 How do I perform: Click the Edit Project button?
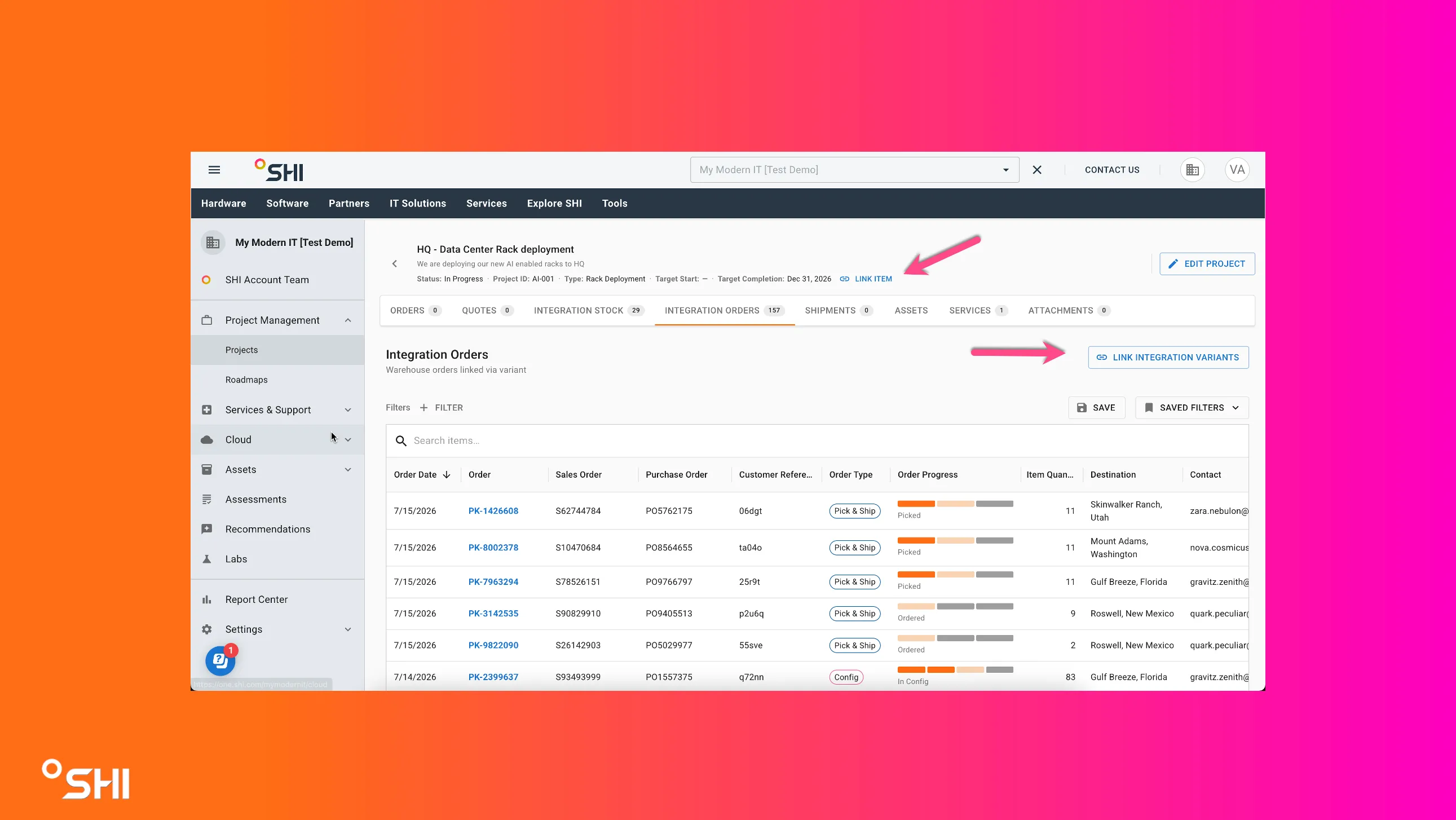coord(1207,264)
